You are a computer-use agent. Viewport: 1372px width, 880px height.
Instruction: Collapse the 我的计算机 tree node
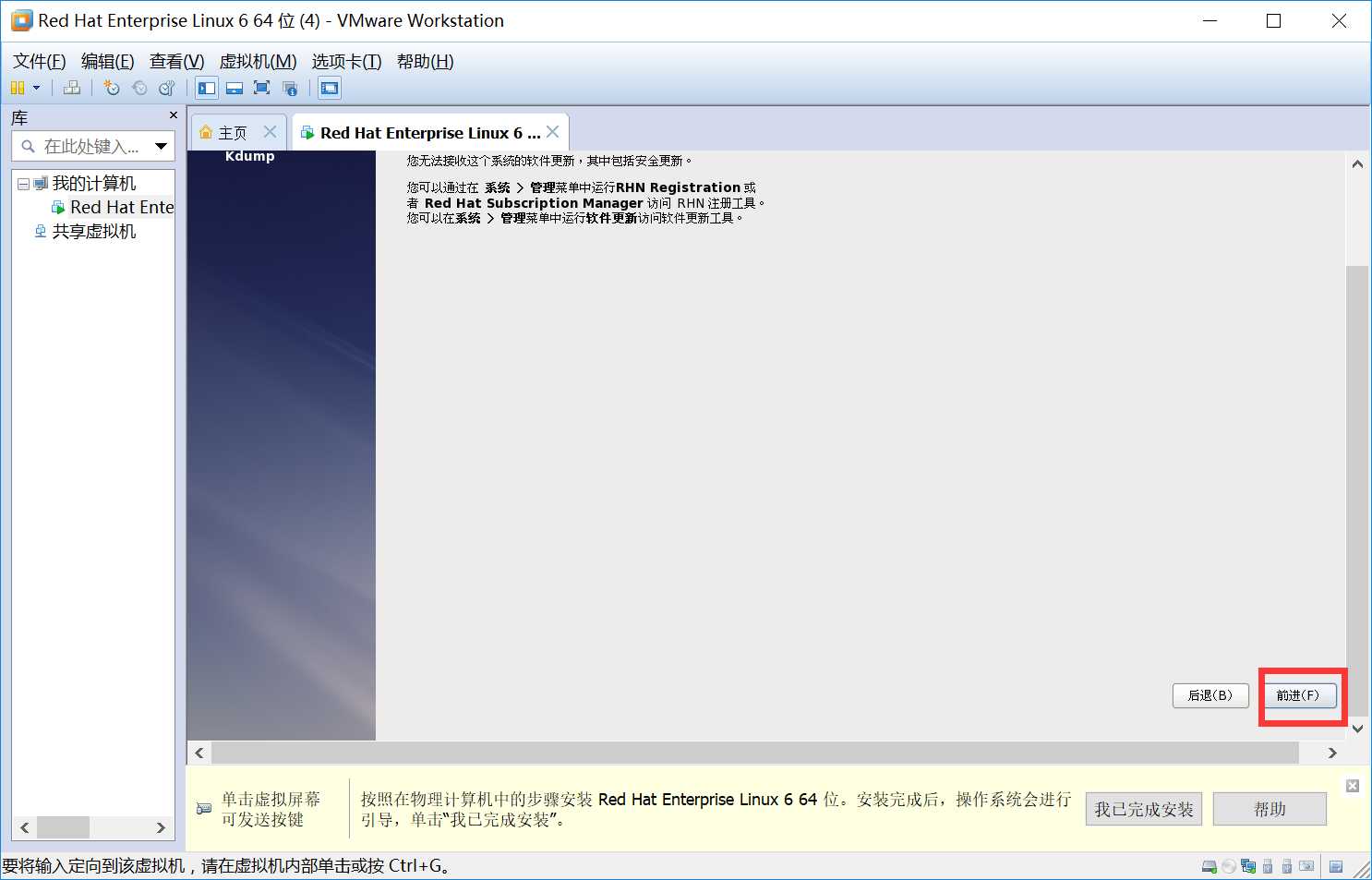23,184
